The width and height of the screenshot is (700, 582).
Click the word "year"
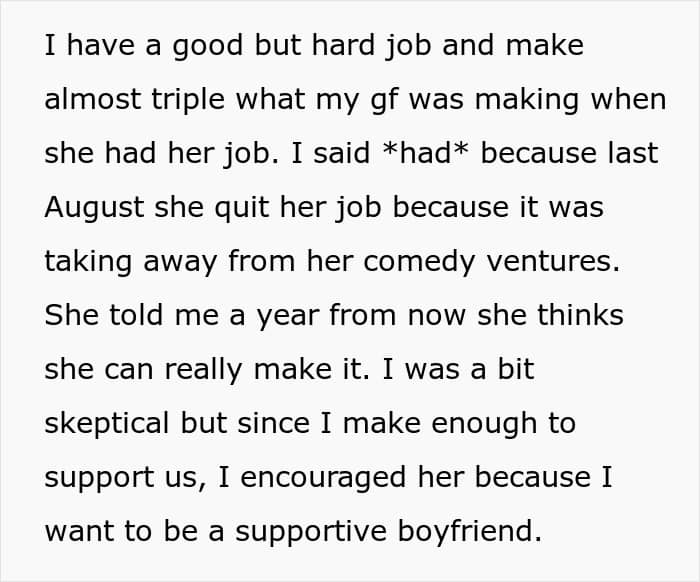pyautogui.click(x=287, y=316)
